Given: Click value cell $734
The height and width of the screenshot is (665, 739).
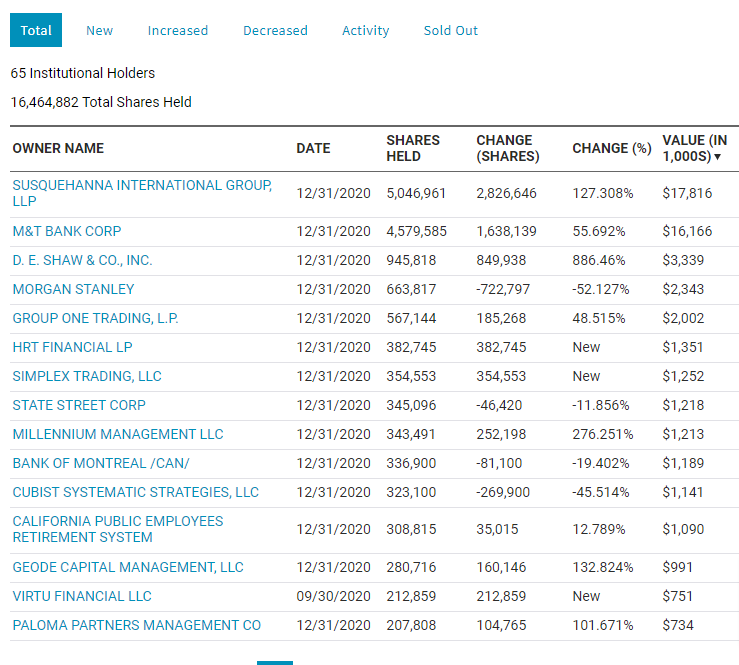Looking at the screenshot, I should pyautogui.click(x=678, y=625).
